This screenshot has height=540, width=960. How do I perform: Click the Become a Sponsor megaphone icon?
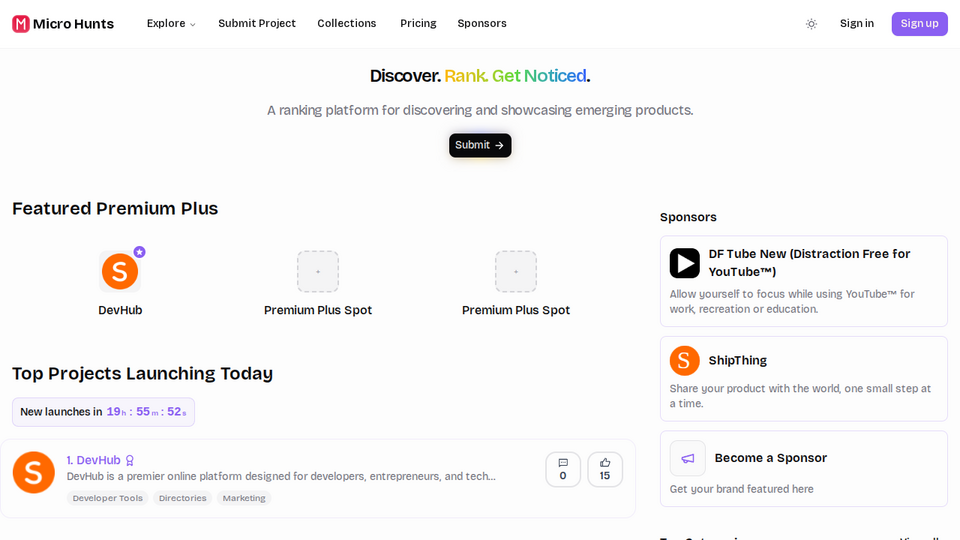[x=688, y=458]
